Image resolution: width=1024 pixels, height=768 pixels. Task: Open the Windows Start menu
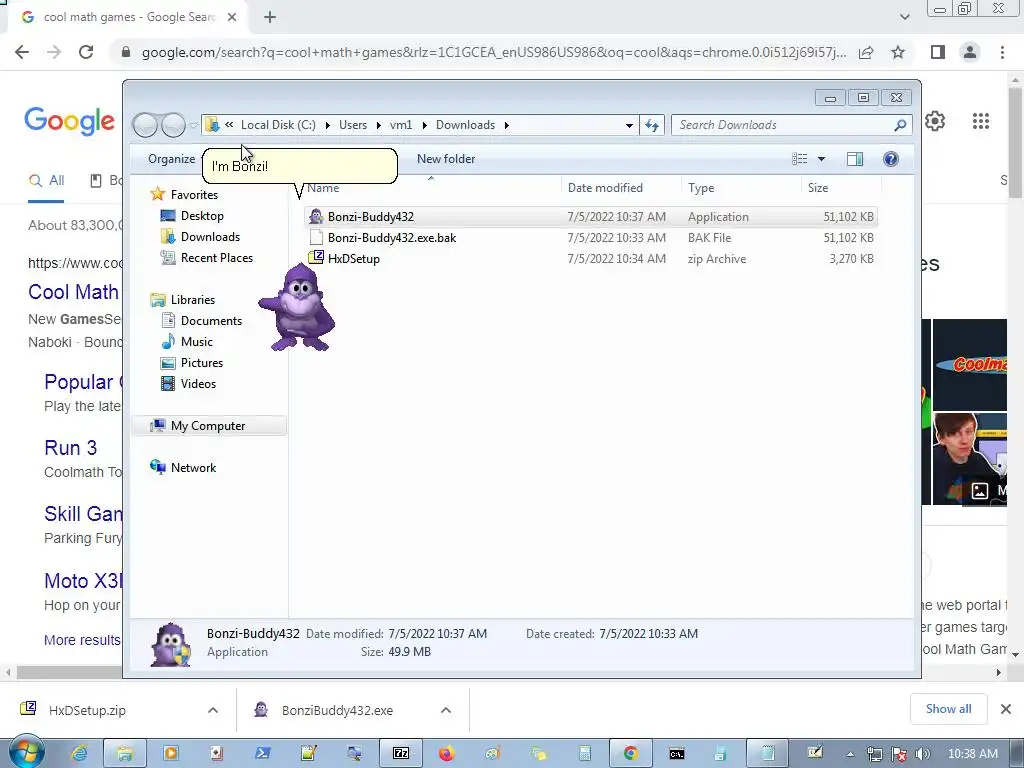coord(26,752)
